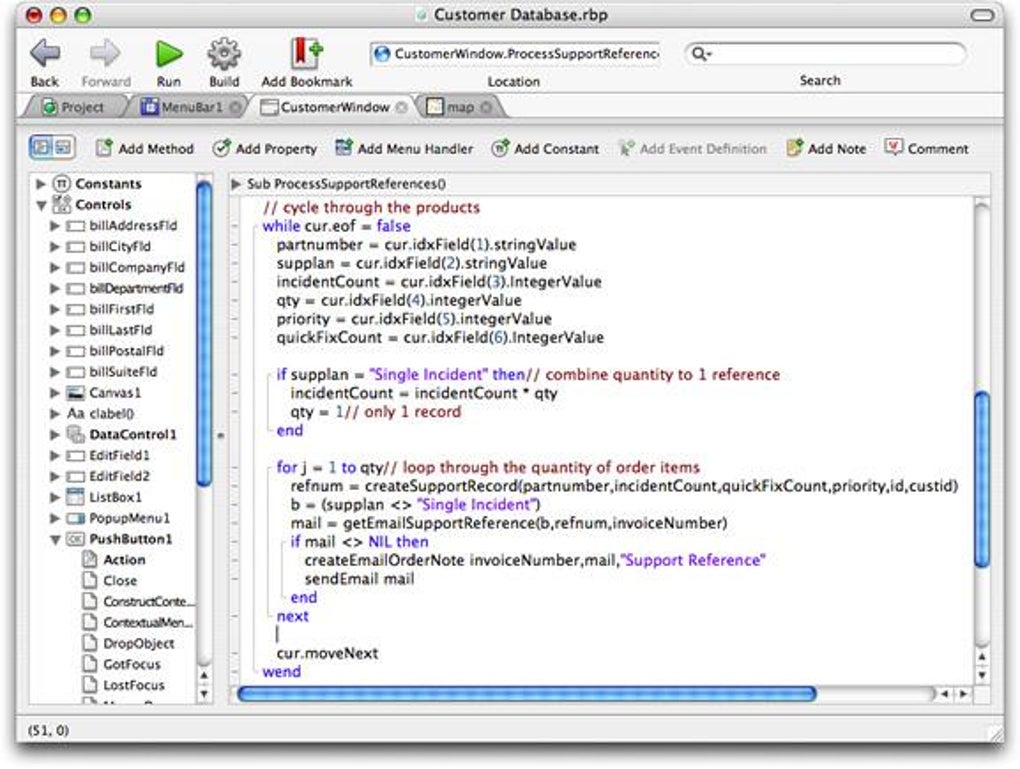The height and width of the screenshot is (769, 1020).
Task: Add a new Method
Action: point(146,148)
